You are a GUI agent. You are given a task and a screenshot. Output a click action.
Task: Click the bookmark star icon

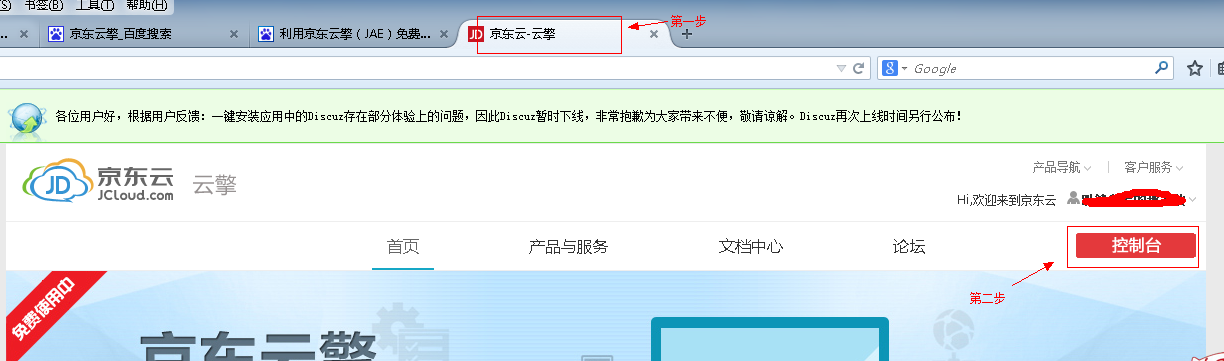click(1194, 69)
